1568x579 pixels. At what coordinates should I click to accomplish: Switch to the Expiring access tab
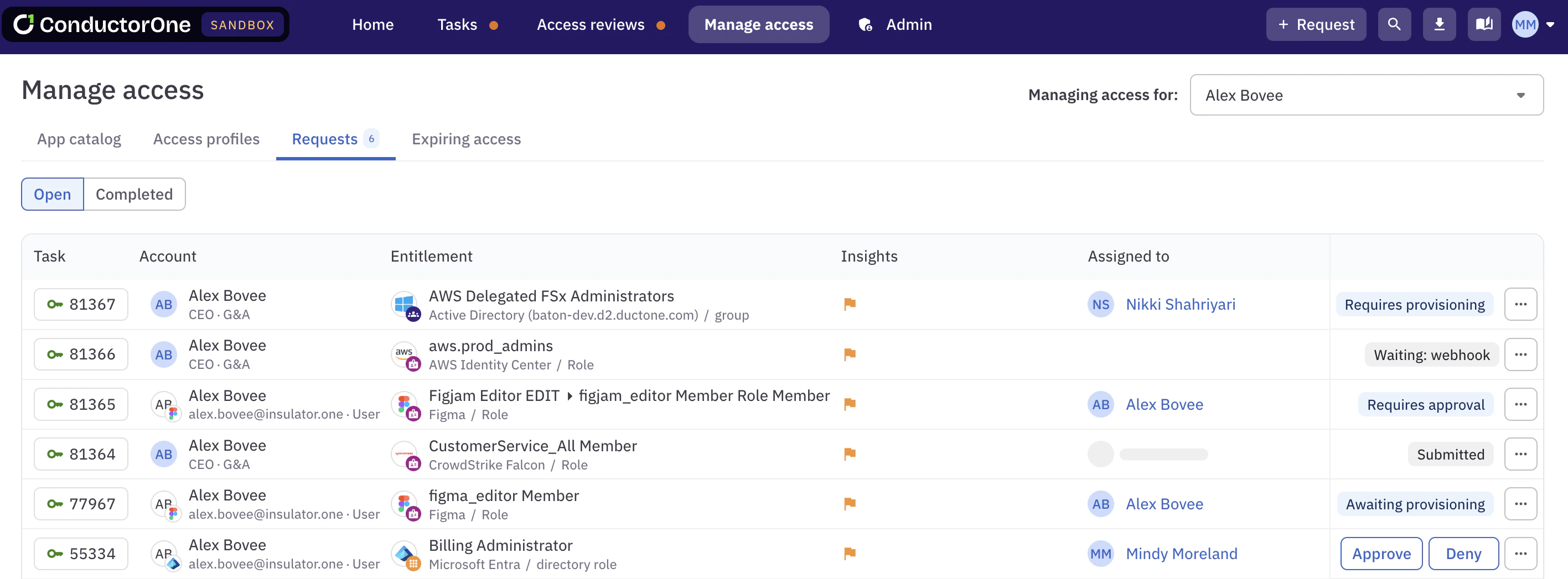[x=466, y=139]
